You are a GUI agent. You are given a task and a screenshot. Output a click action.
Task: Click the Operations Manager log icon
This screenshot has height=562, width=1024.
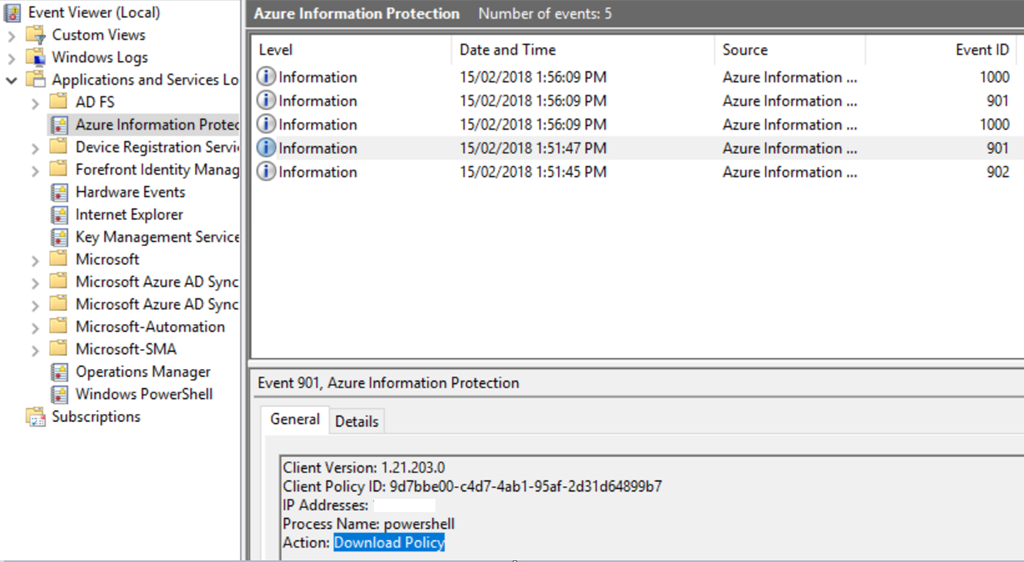point(59,372)
